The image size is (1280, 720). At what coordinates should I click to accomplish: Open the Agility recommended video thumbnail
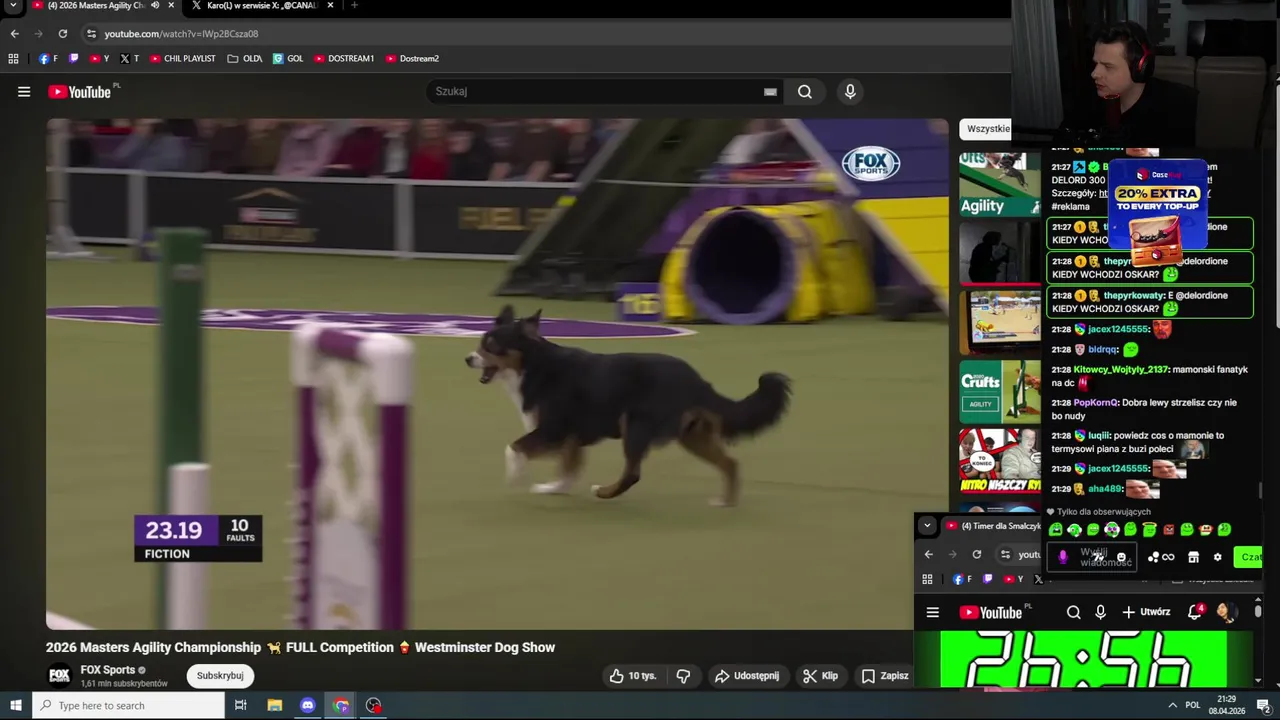pos(1000,184)
